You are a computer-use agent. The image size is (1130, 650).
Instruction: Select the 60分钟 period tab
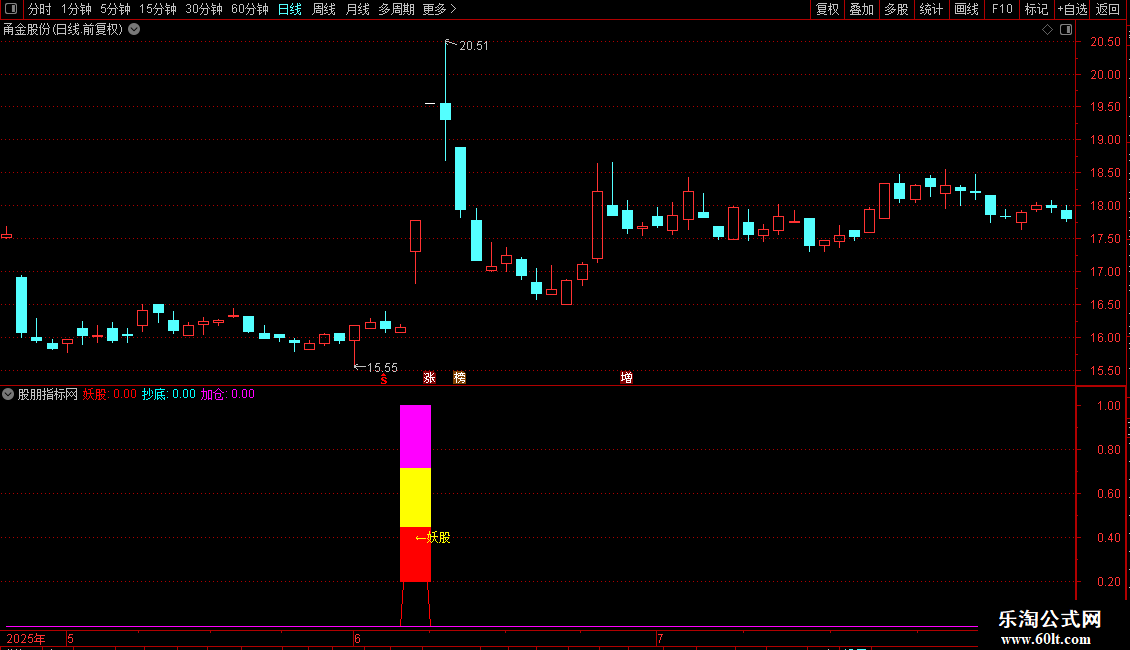249,9
